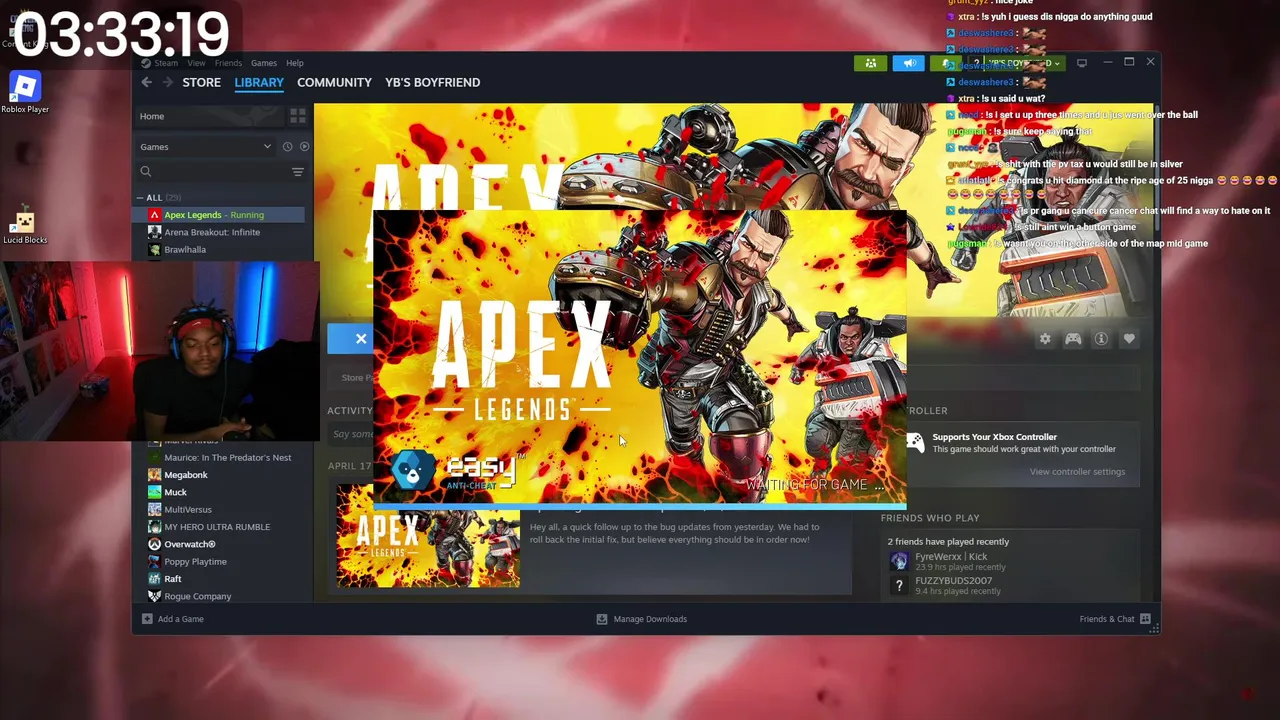
Task: Click Manage Downloads at window bottom
Action: pos(641,619)
